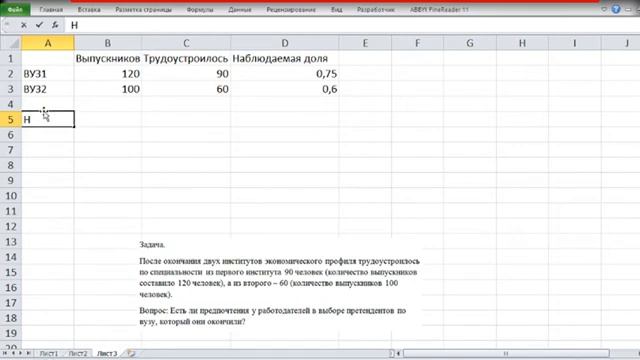The image size is (640, 360).
Task: Go to first sheet with navigation arrow
Action: (x=5, y=353)
